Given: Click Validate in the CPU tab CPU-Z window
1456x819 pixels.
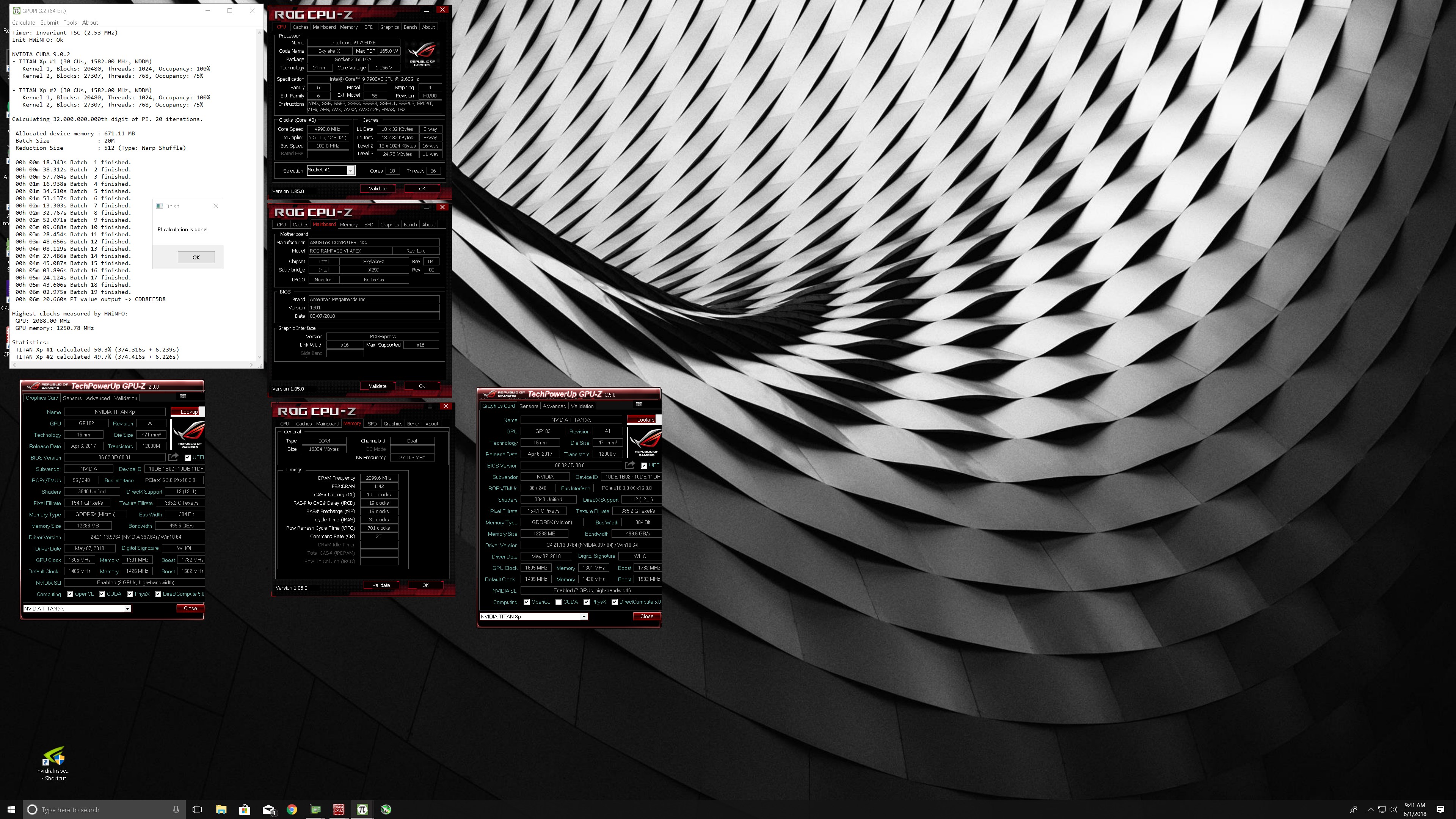Looking at the screenshot, I should click(378, 188).
